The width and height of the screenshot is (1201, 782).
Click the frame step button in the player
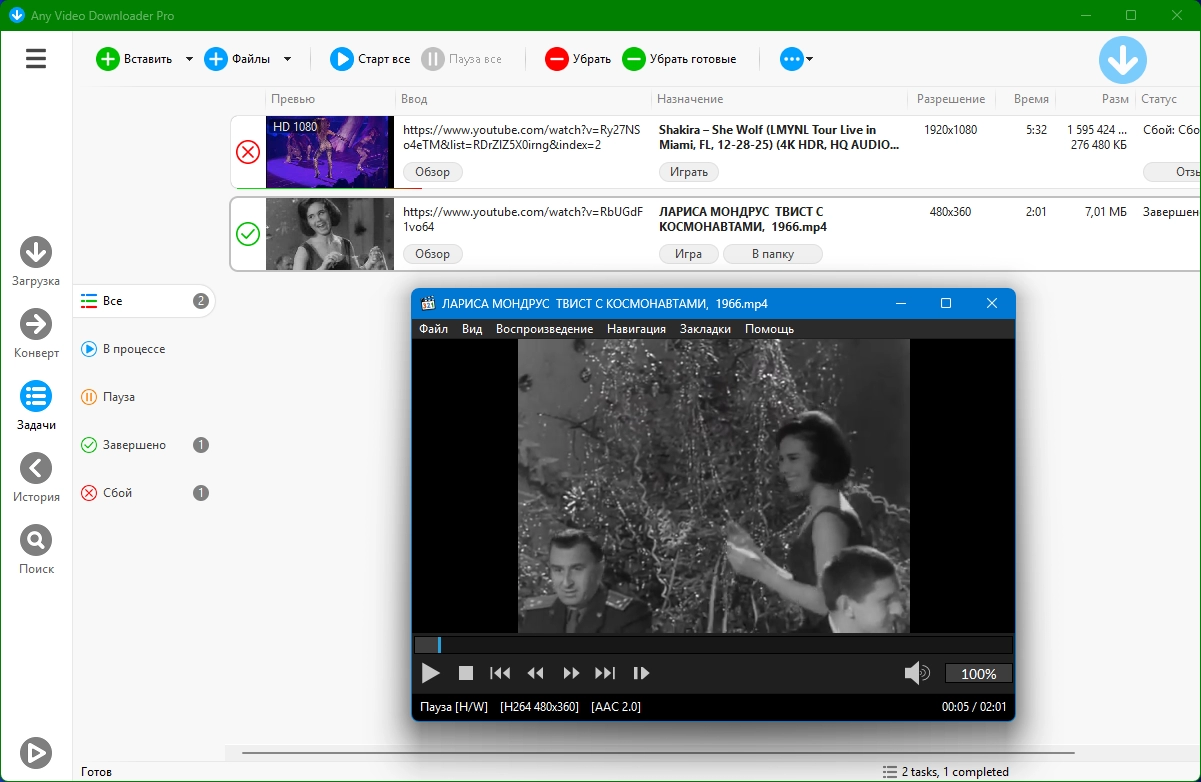(x=642, y=674)
